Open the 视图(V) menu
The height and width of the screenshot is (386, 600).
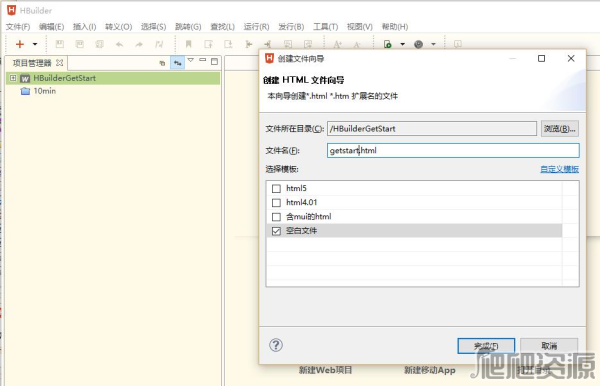pos(360,27)
